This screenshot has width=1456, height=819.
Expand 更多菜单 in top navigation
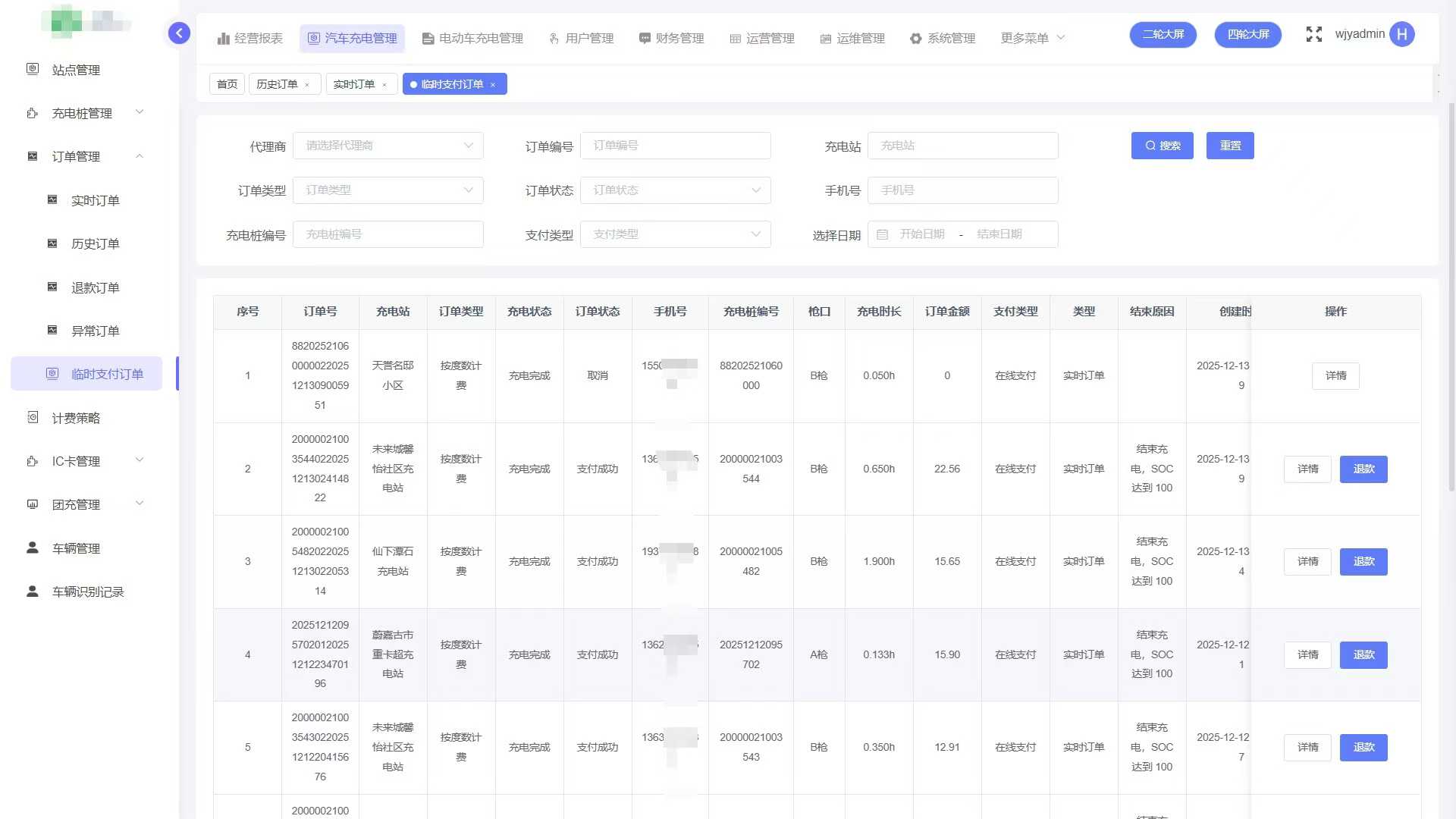click(1032, 38)
